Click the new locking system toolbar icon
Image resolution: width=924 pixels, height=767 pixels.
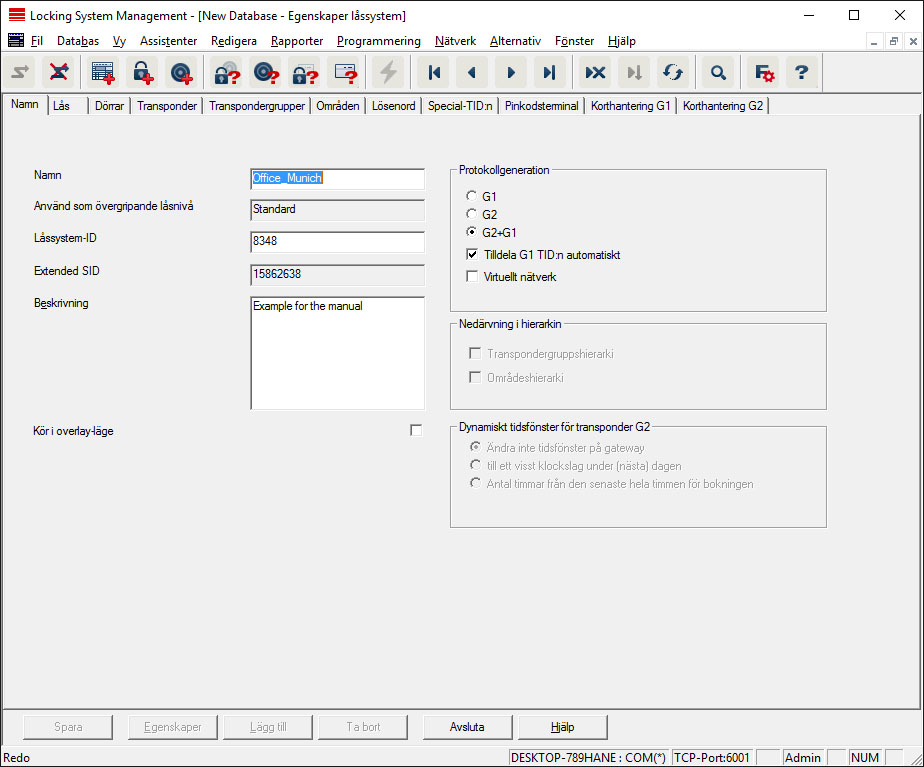click(x=103, y=72)
